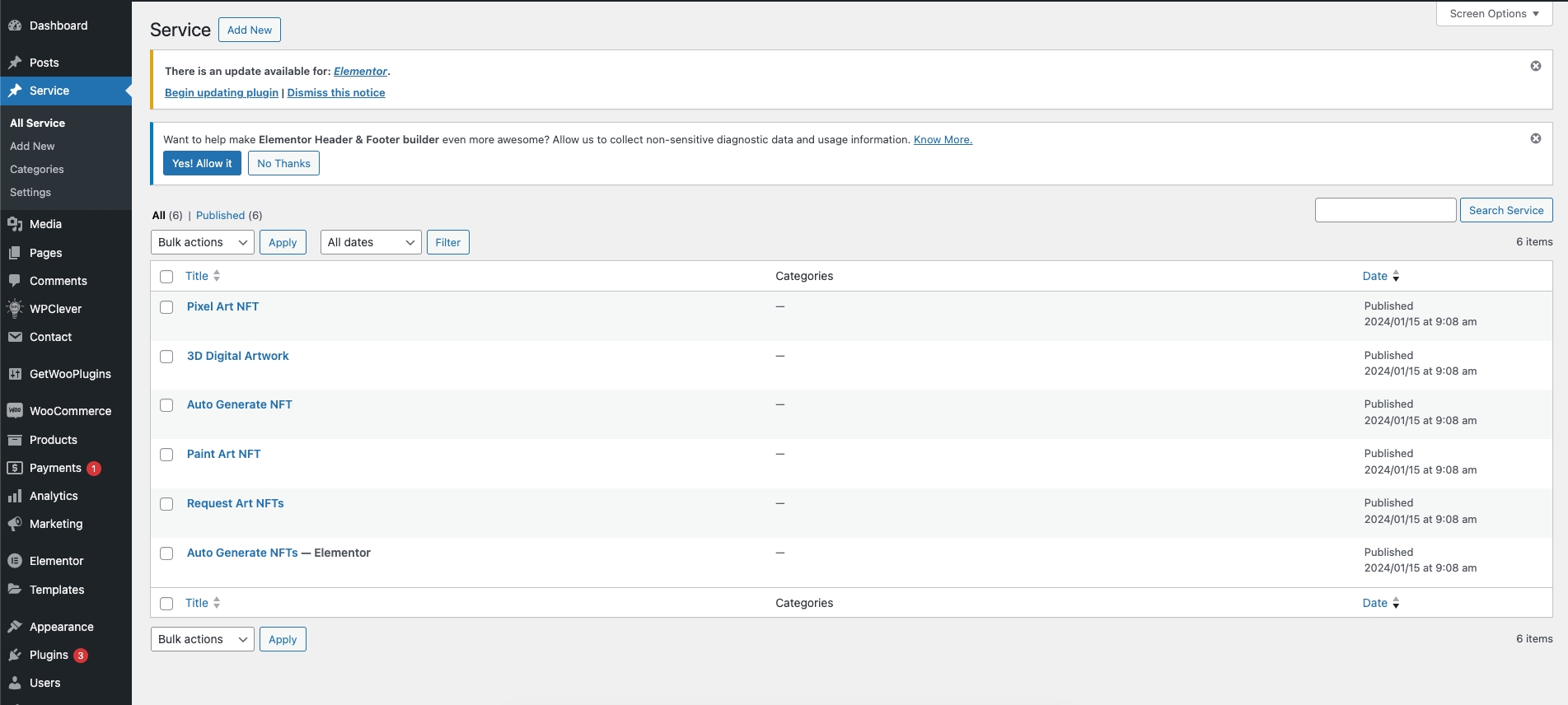Image resolution: width=1568 pixels, height=705 pixels.
Task: Toggle the select-all checkbox in table header
Action: point(166,277)
